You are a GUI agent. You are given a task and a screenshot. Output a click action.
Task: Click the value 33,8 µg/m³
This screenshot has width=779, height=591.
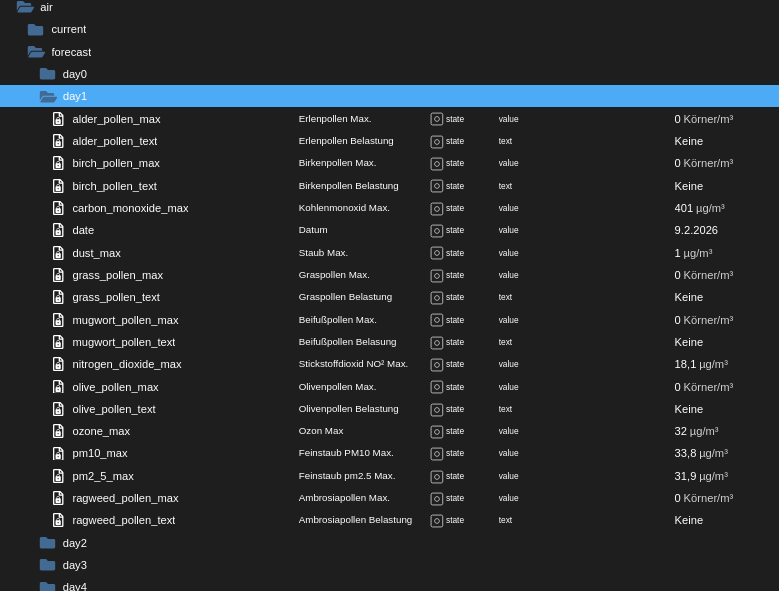[x=701, y=453]
